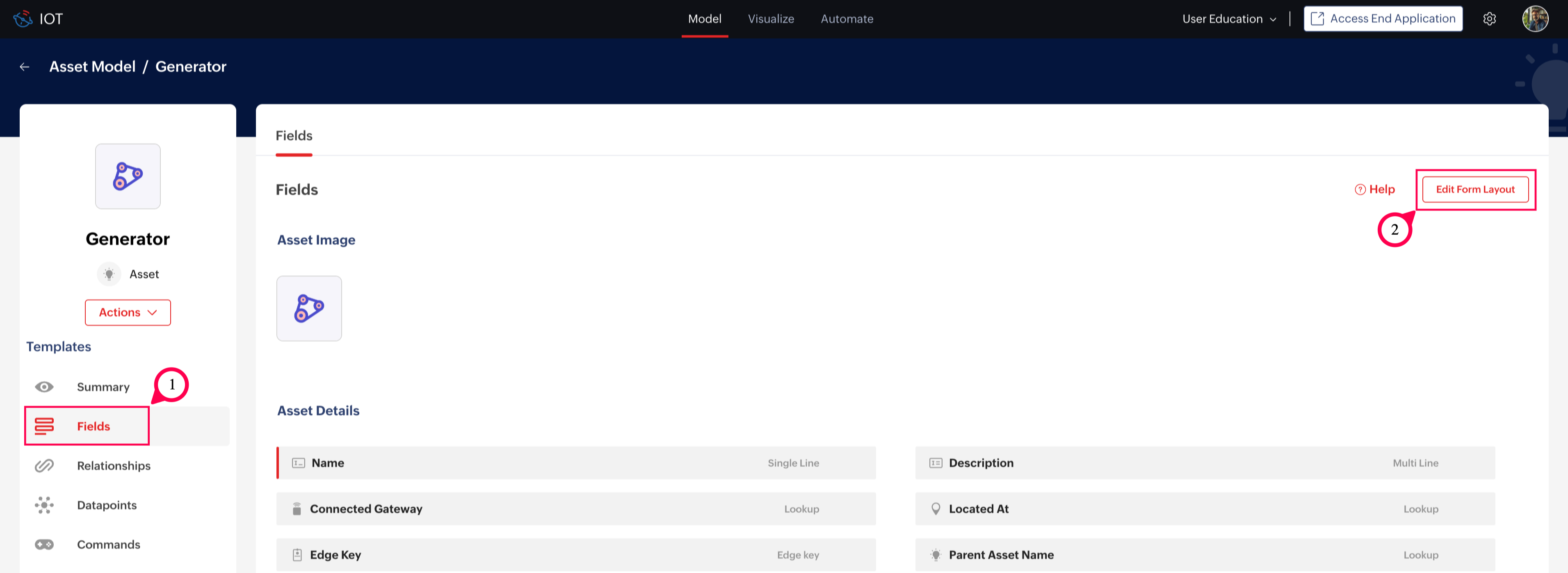Click the Asset Image thumbnail

tap(308, 309)
